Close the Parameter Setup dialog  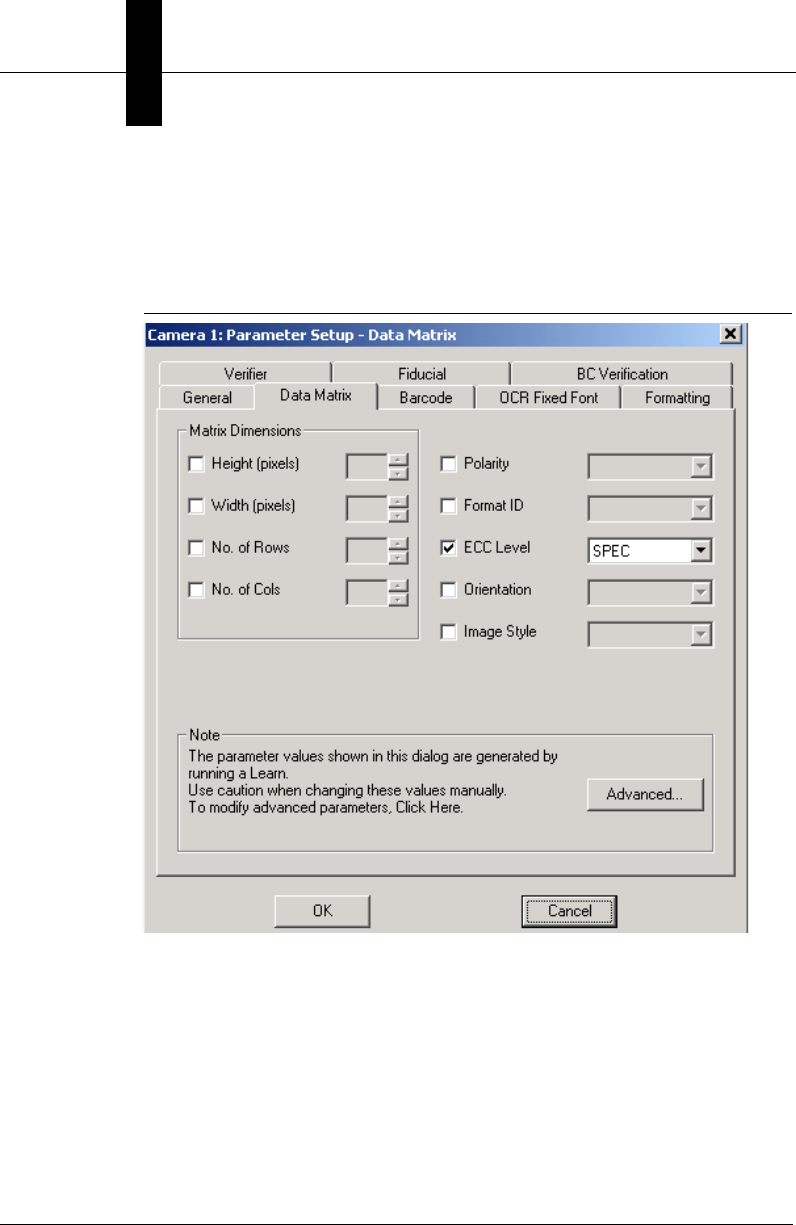[x=731, y=334]
